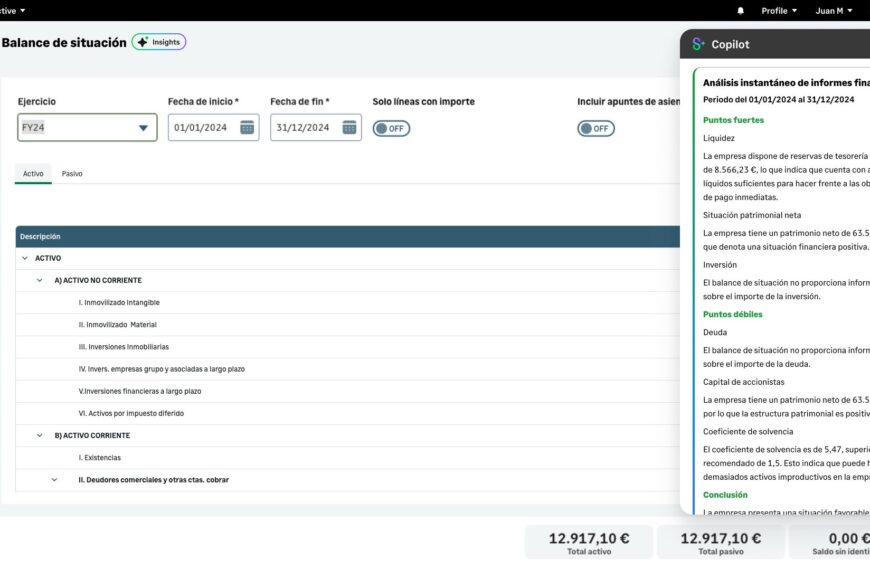Click the Insights sparkle button

click(x=159, y=42)
